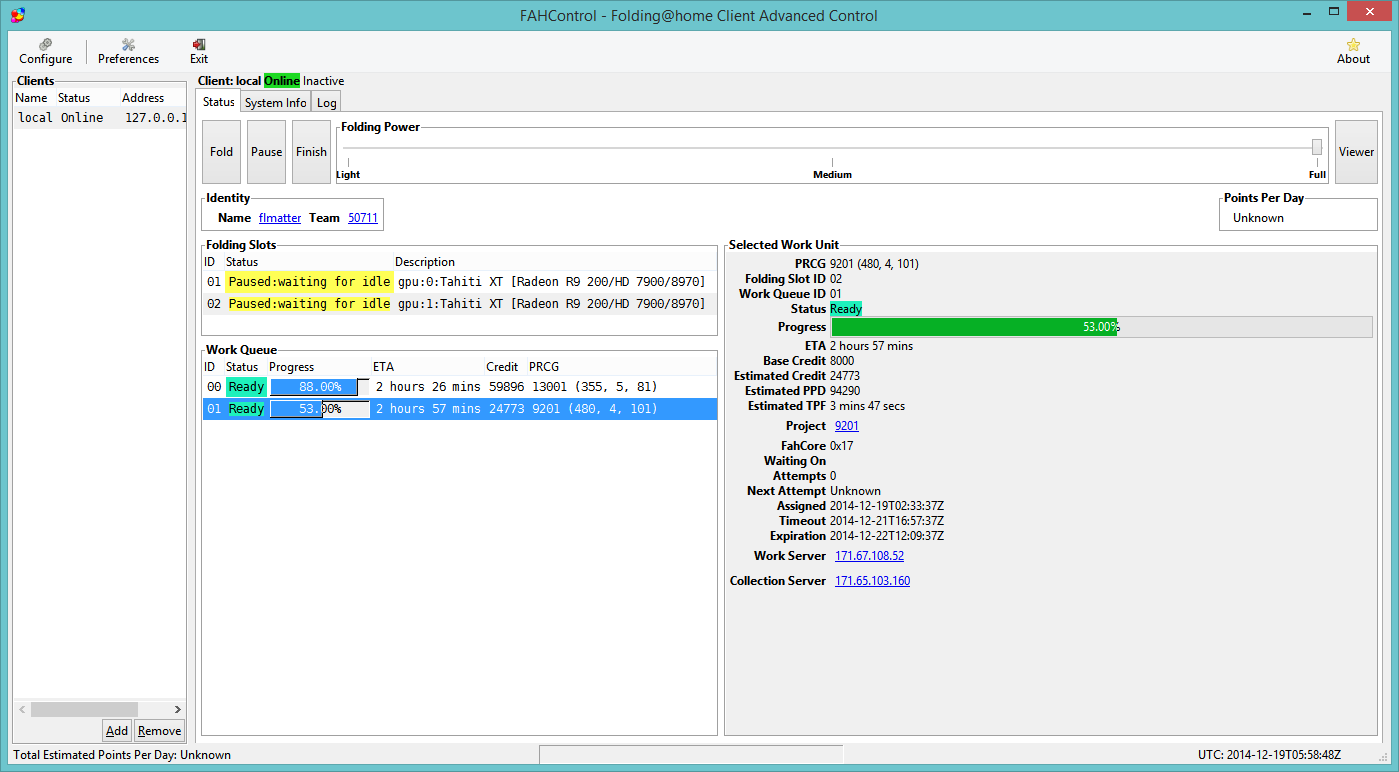1399x772 pixels.
Task: Click the UTC timestamp in status bar
Action: pyautogui.click(x=1269, y=755)
